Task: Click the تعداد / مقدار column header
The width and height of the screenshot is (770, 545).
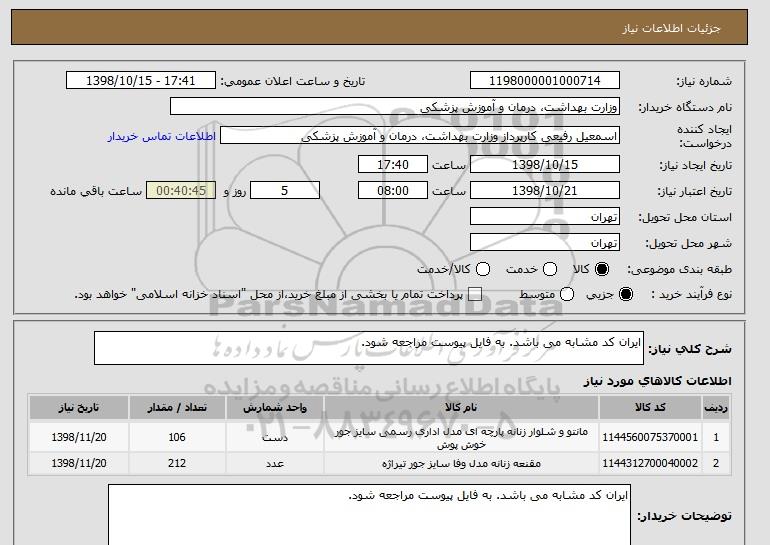Action: 177,408
